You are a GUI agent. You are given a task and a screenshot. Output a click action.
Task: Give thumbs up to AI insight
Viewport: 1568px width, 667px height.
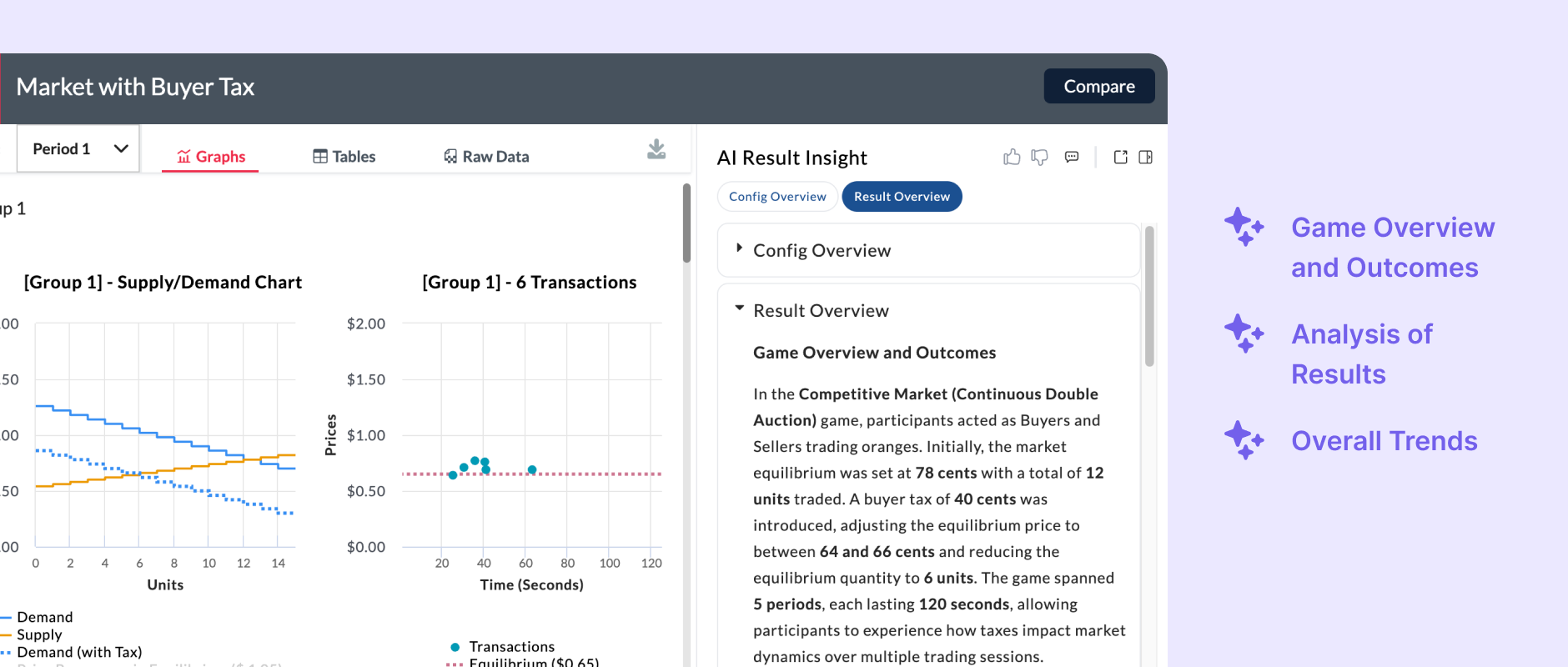1012,157
